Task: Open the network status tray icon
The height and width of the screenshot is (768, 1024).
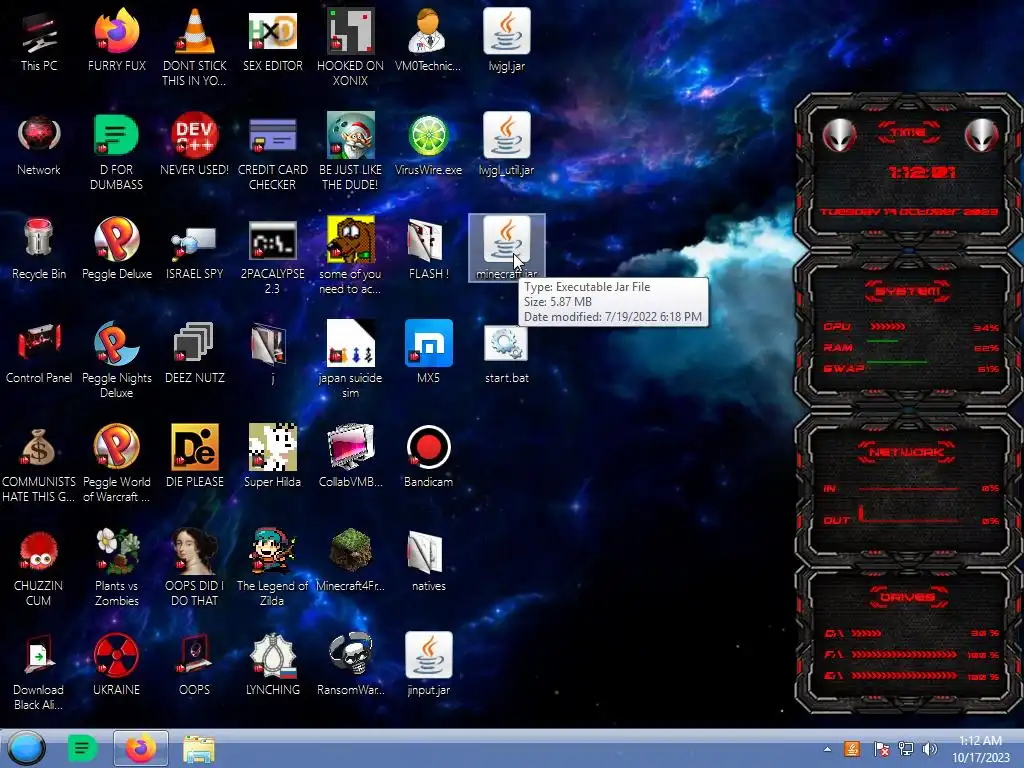Action: coord(905,749)
